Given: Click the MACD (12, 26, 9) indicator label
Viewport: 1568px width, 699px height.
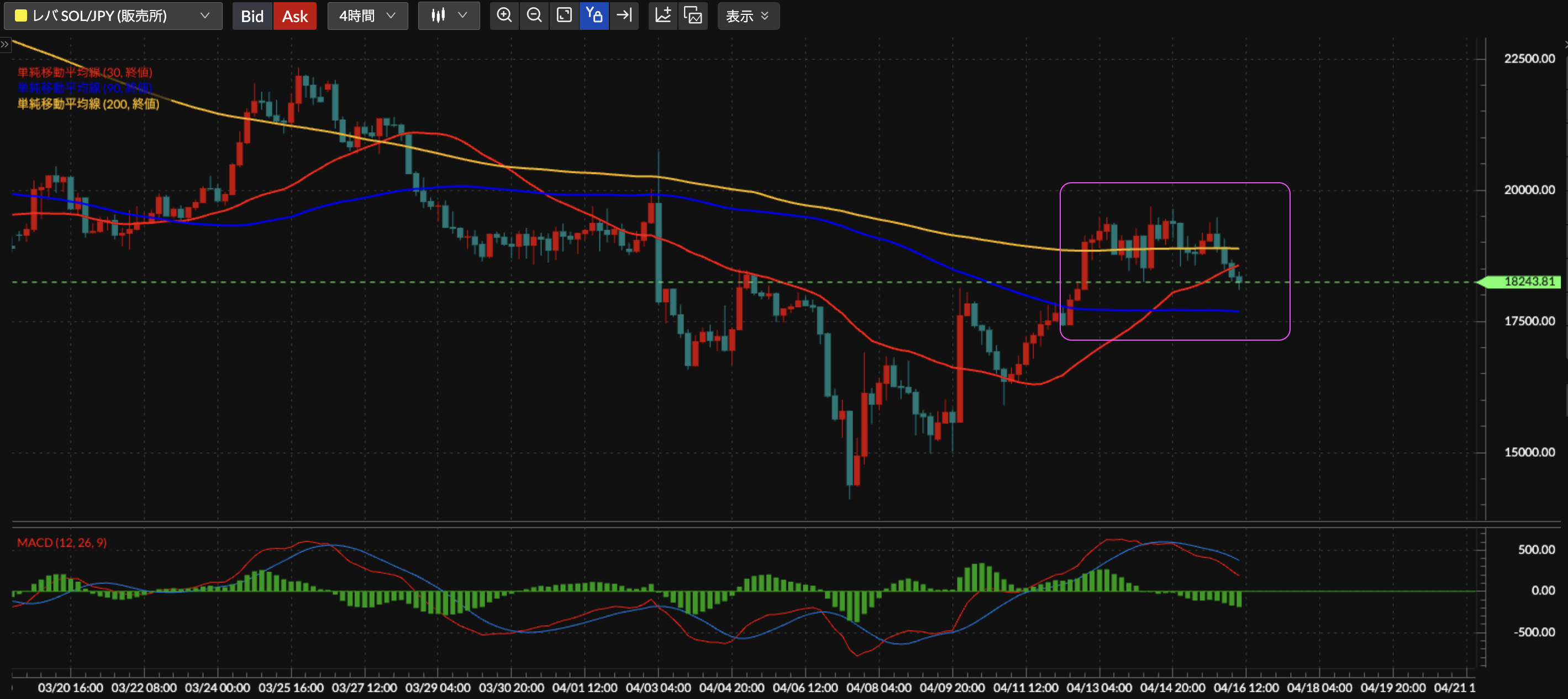Looking at the screenshot, I should click(61, 542).
